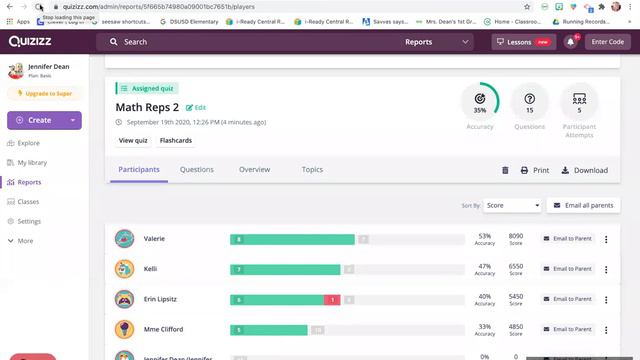
Task: Open more options for Kelli
Action: (606, 269)
